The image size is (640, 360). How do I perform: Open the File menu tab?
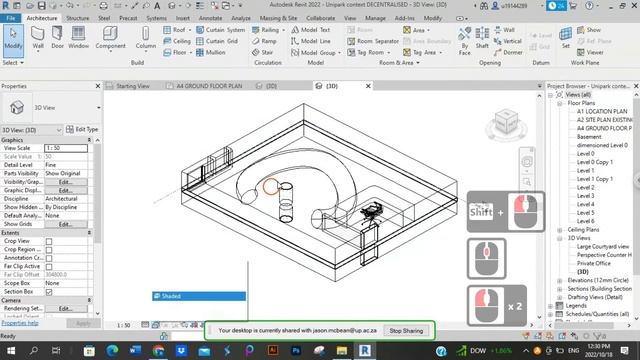click(x=11, y=18)
